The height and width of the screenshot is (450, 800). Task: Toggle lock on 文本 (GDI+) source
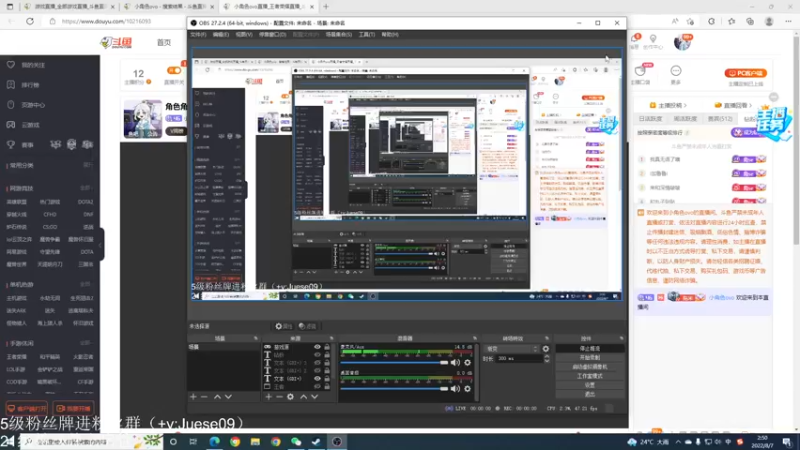point(327,379)
